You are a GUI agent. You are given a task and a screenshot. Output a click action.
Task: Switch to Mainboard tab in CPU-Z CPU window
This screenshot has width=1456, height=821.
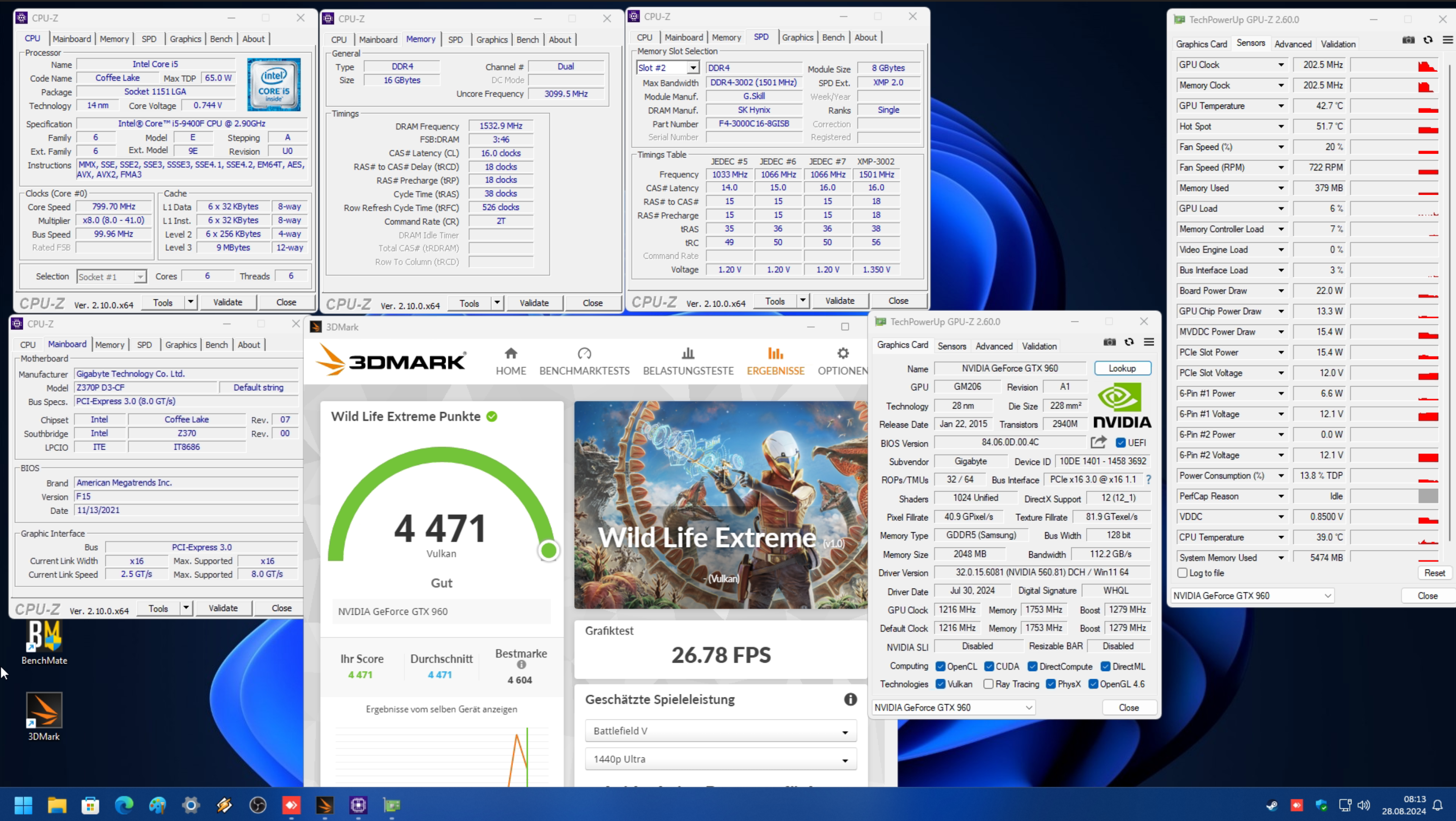(x=72, y=39)
